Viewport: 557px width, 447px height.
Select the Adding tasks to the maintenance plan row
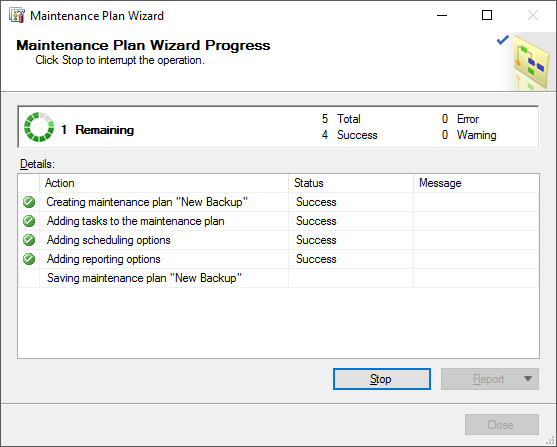278,221
